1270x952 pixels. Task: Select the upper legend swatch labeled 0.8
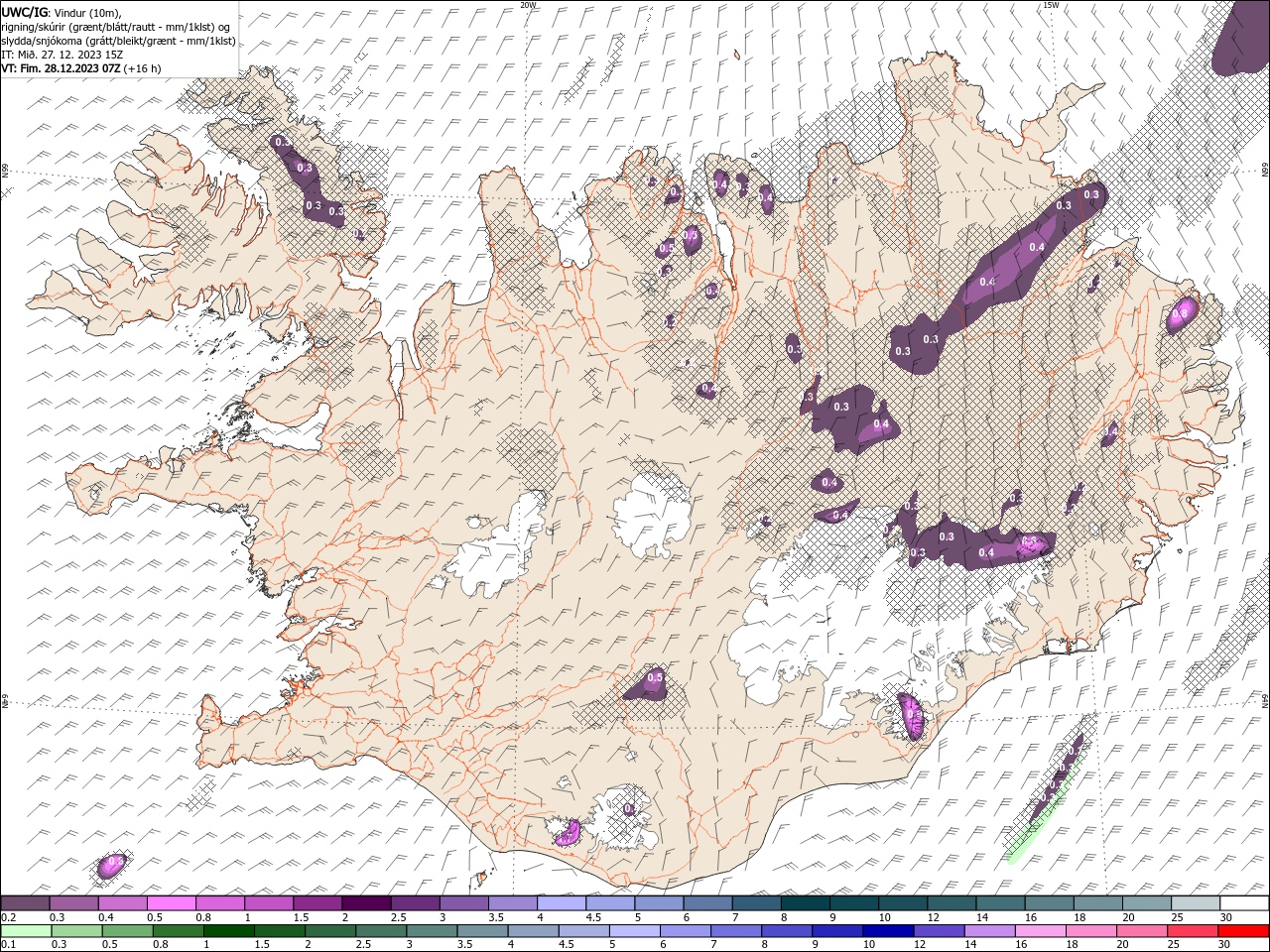coord(219,903)
